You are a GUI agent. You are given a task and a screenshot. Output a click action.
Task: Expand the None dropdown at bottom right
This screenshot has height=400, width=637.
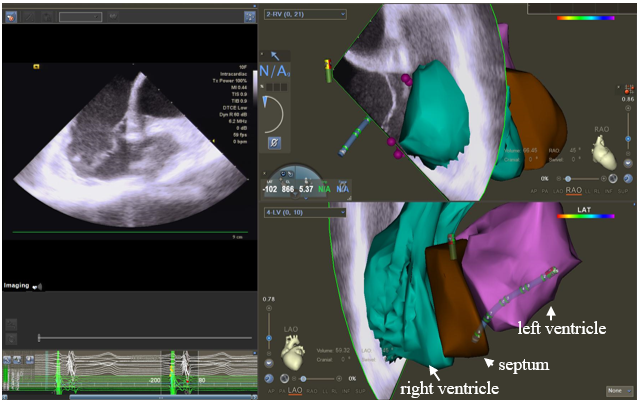click(619, 390)
